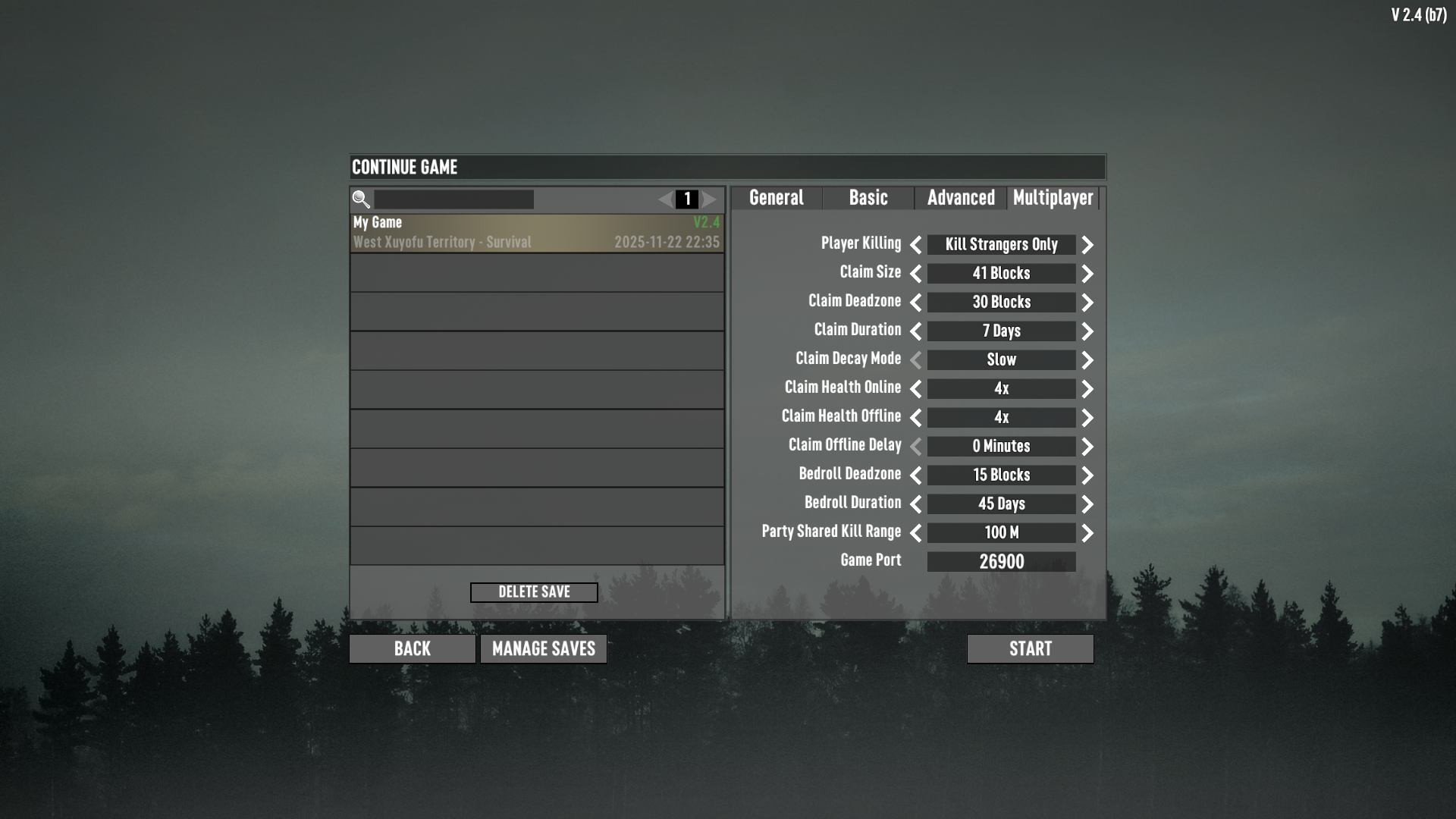The image size is (1456, 819).
Task: Click the magnifying glass search icon
Action: tap(361, 199)
